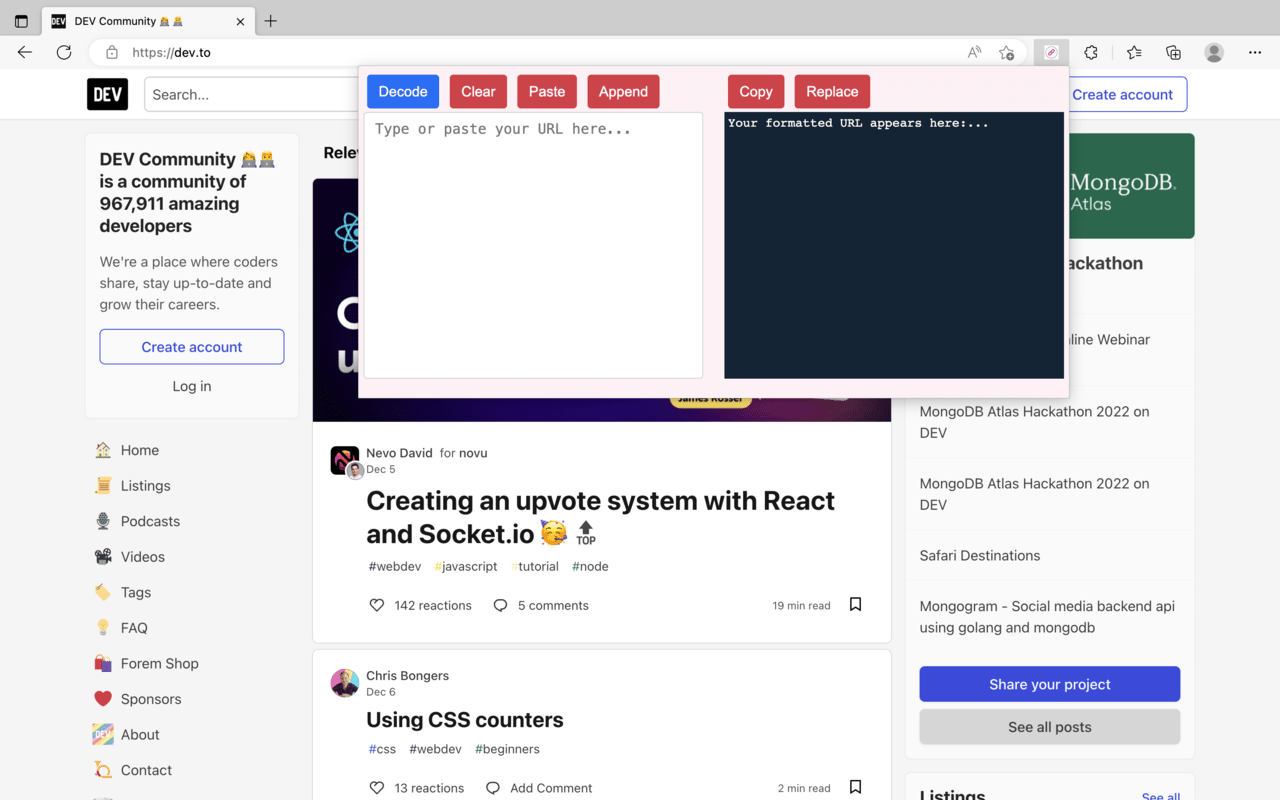Click the Replace button
The height and width of the screenshot is (800, 1280).
pyautogui.click(x=832, y=91)
